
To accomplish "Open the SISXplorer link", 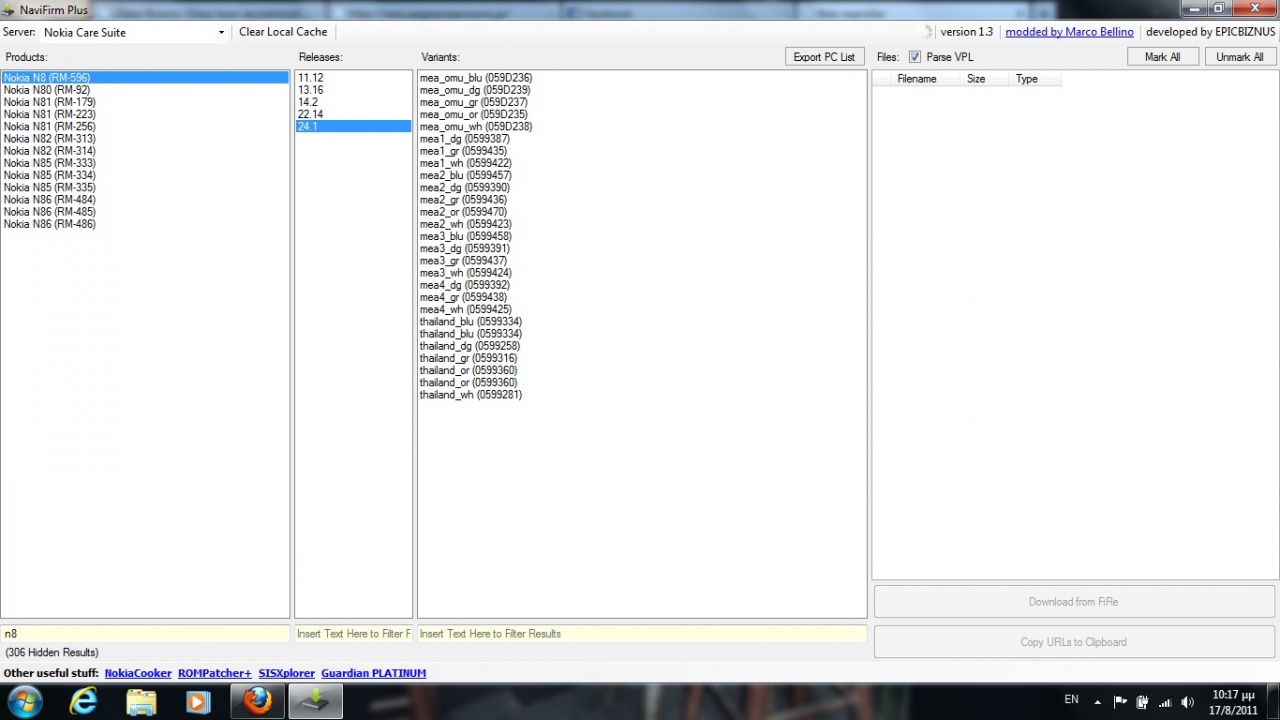I will click(286, 673).
